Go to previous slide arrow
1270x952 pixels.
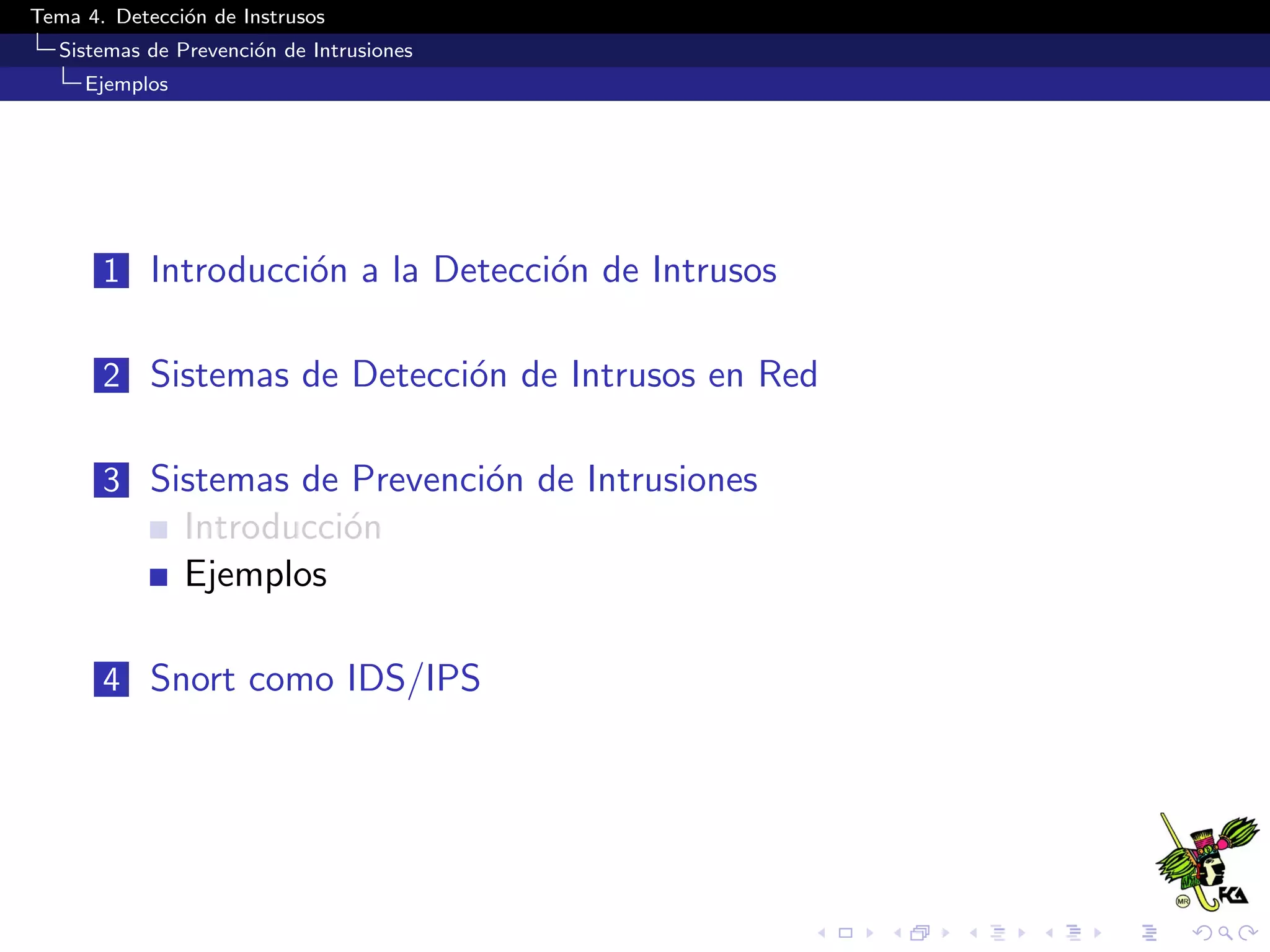(822, 933)
